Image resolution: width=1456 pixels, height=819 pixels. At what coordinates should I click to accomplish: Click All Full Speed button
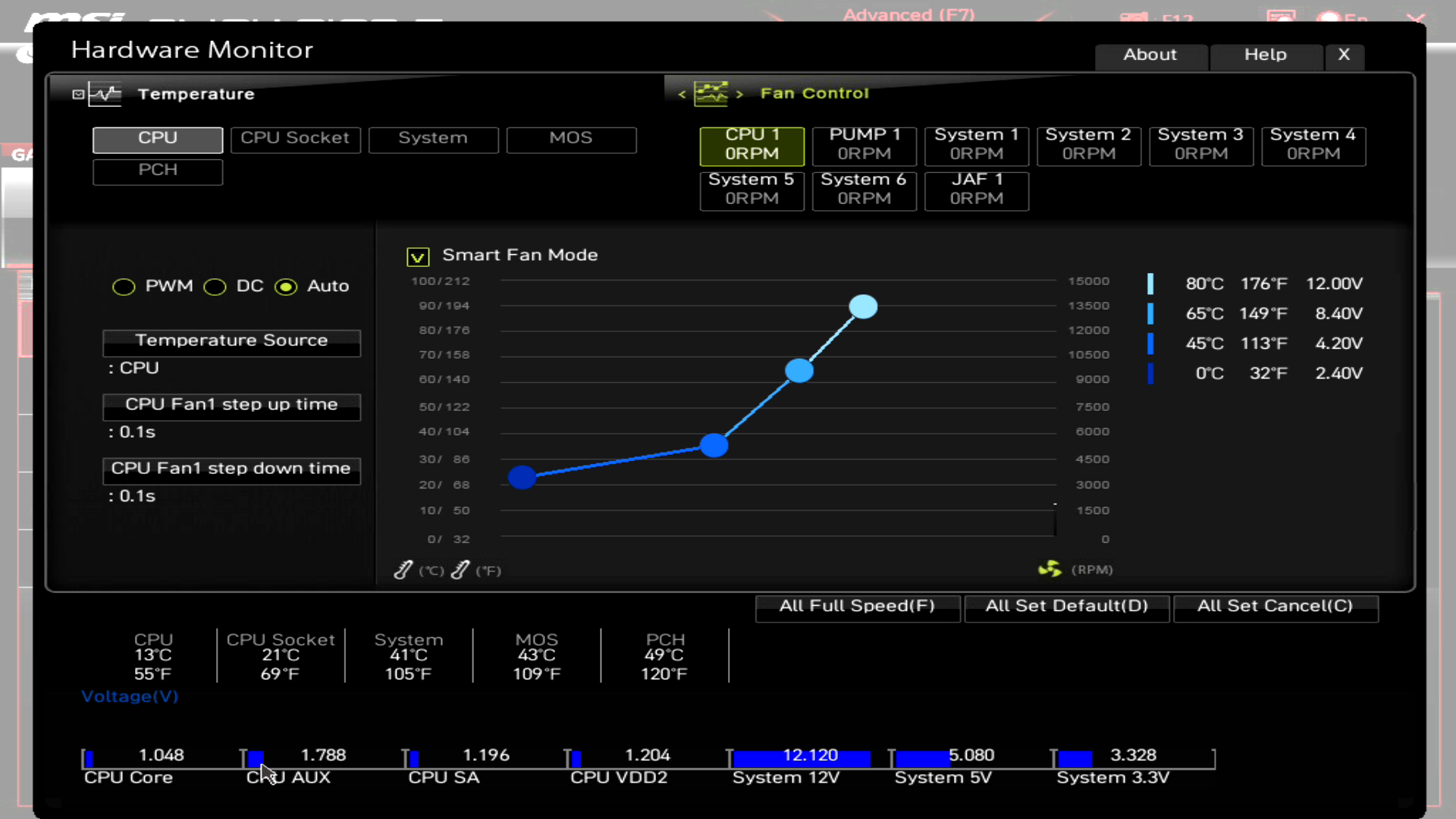[855, 605]
